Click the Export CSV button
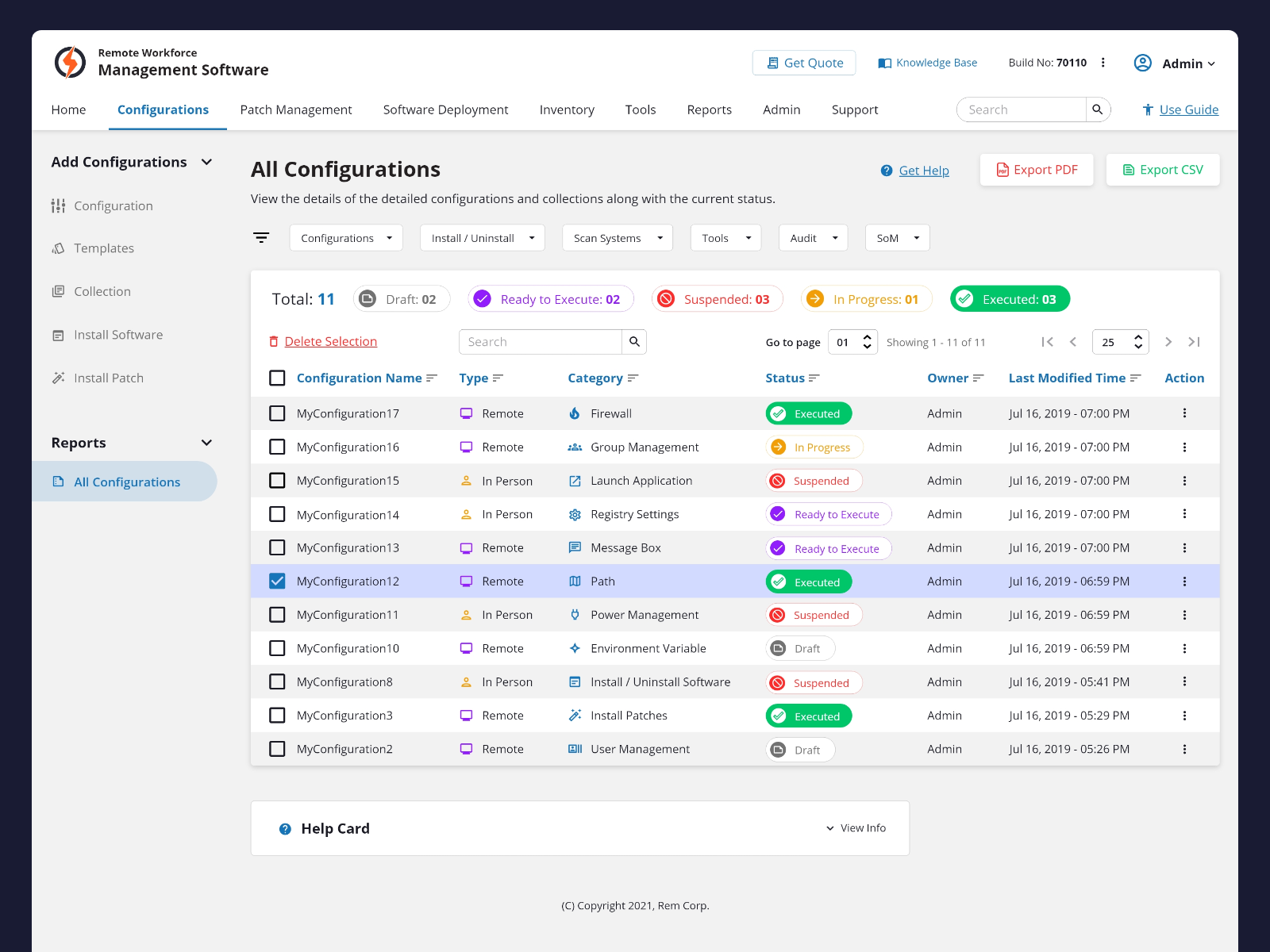The image size is (1270, 952). pyautogui.click(x=1162, y=169)
